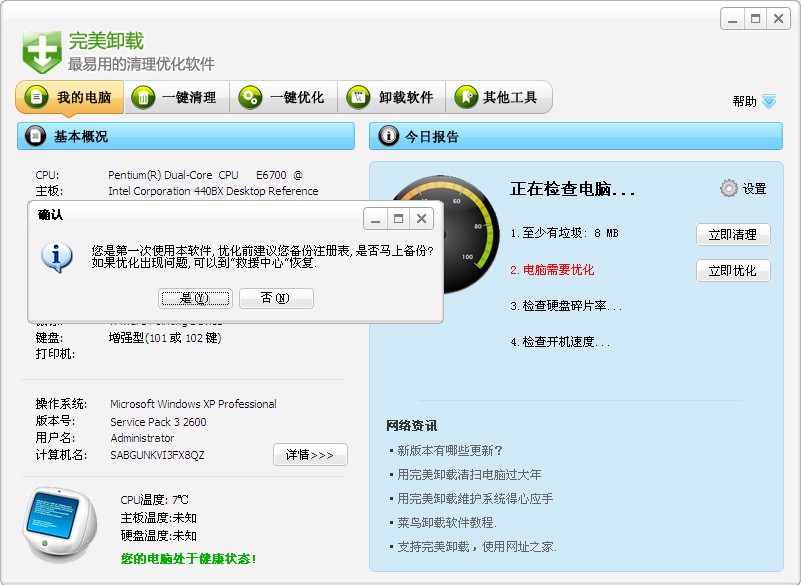Click the 主板温度:未知 reading
The height and width of the screenshot is (585, 801).
click(158, 518)
